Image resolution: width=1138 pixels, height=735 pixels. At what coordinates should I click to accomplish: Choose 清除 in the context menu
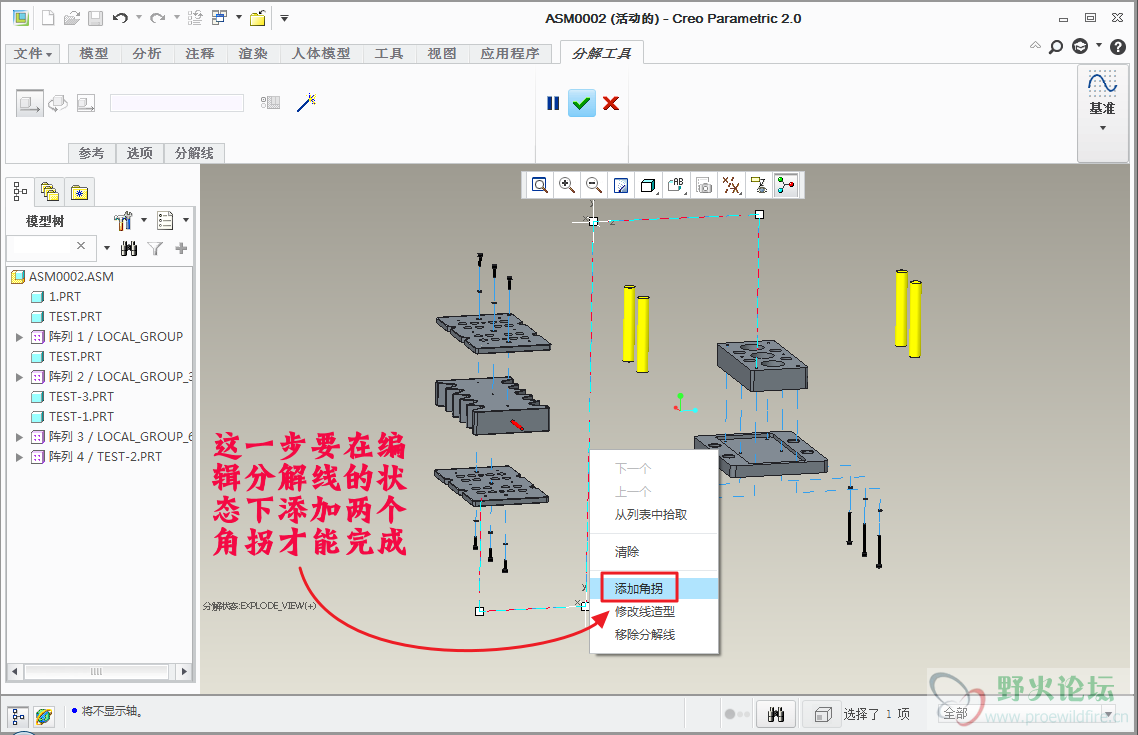(x=655, y=552)
